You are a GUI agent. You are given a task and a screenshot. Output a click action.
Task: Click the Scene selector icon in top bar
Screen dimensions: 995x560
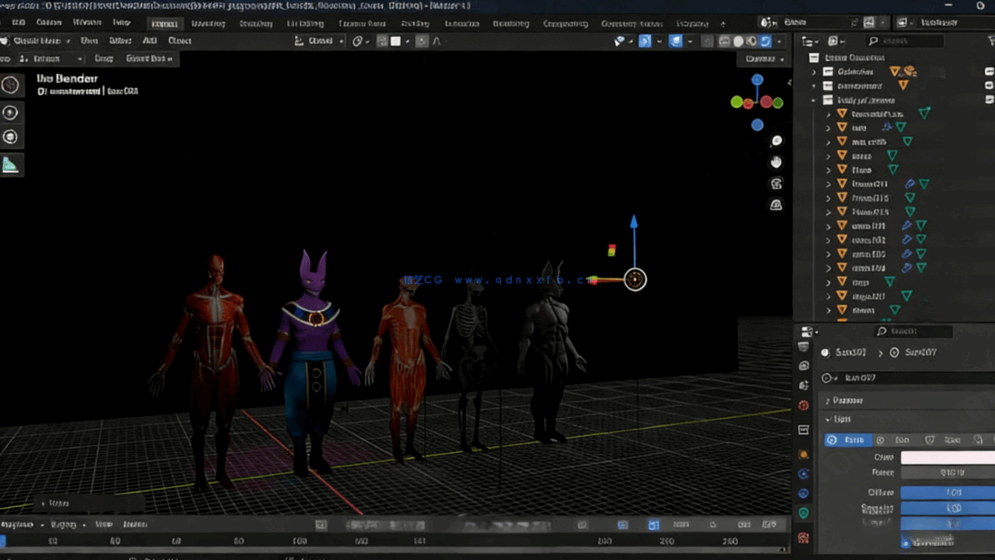click(x=768, y=22)
